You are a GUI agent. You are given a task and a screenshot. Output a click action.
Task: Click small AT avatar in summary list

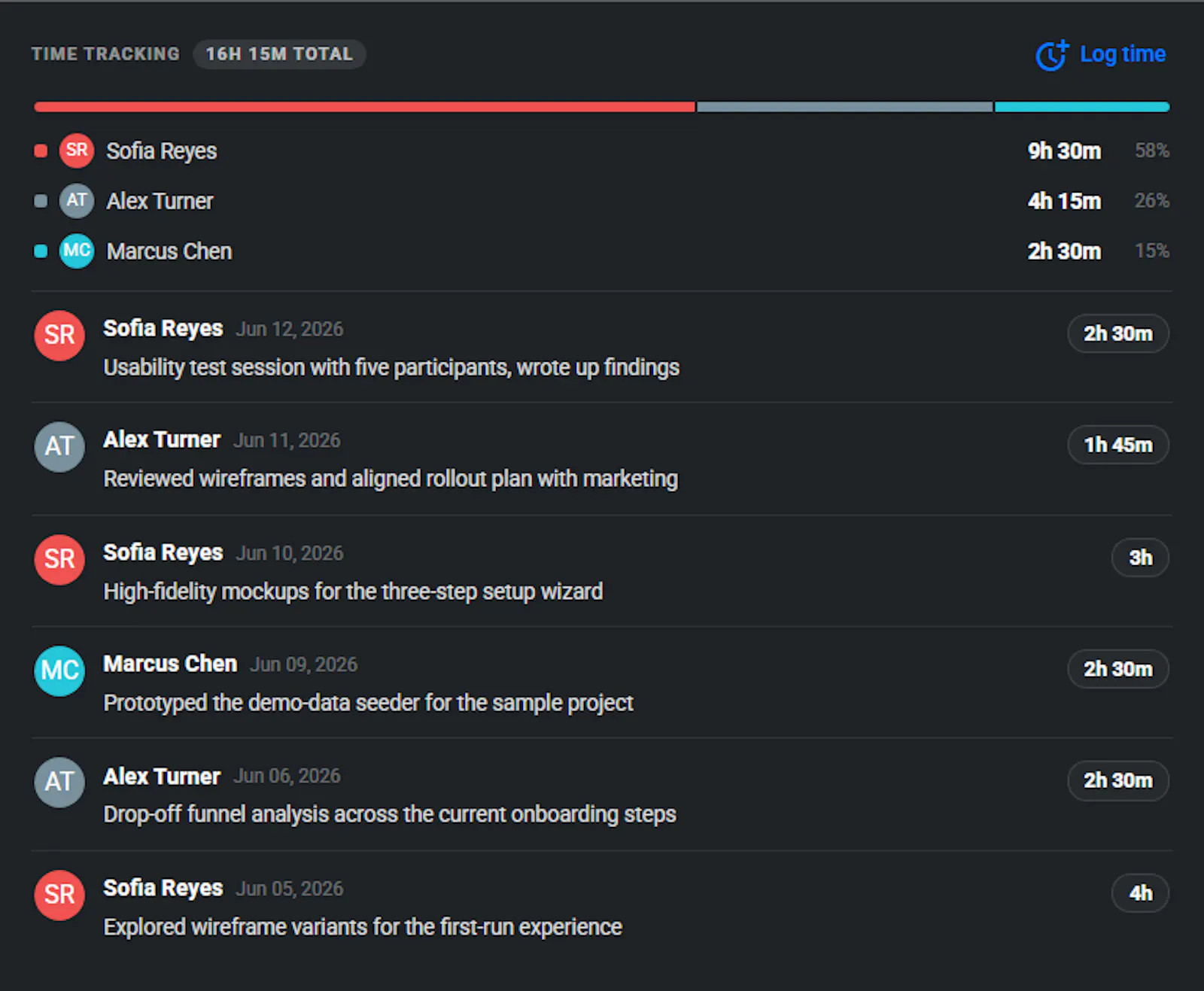coord(77,201)
